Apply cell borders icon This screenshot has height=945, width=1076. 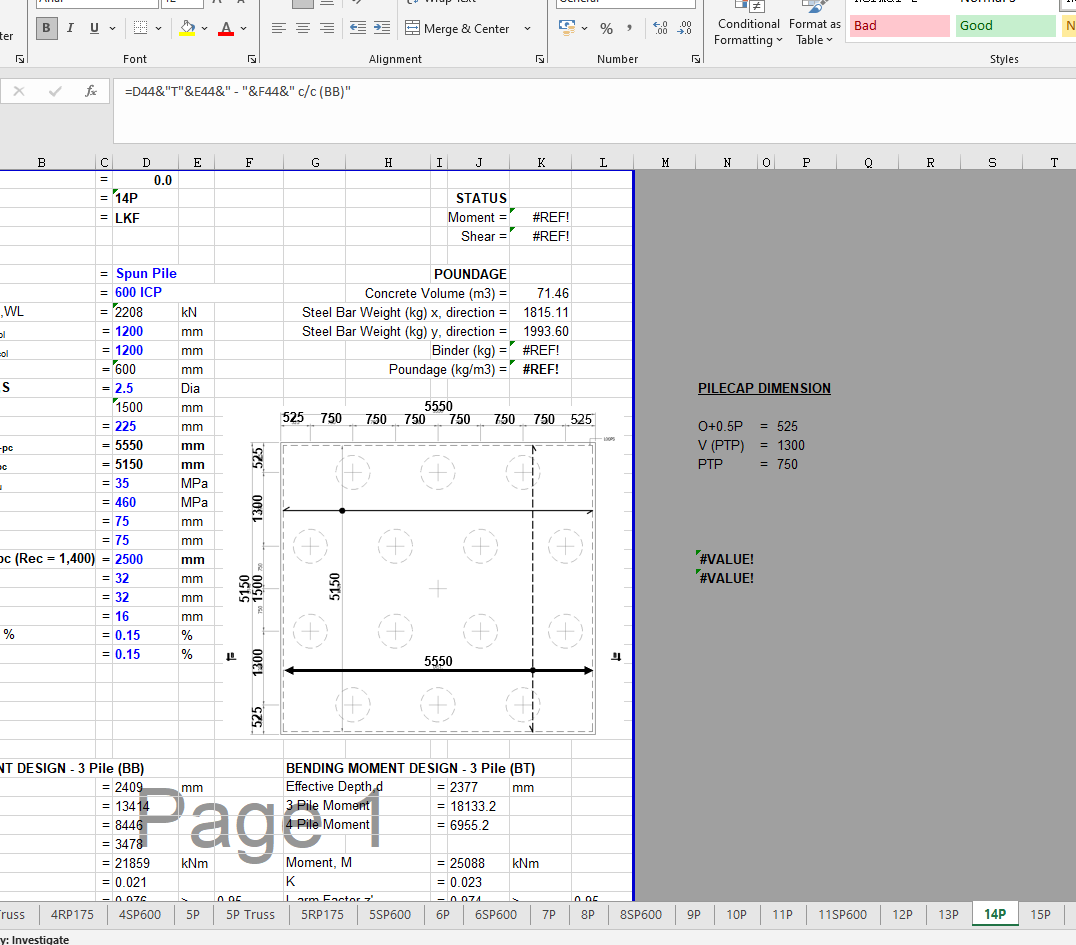point(141,28)
